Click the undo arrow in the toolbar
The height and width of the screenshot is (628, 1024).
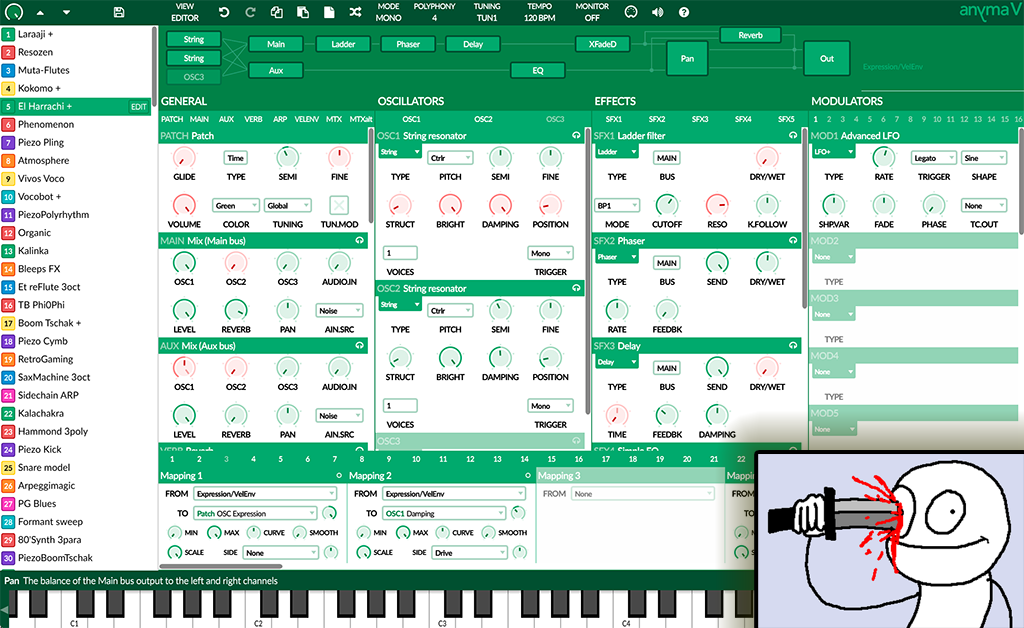click(224, 12)
